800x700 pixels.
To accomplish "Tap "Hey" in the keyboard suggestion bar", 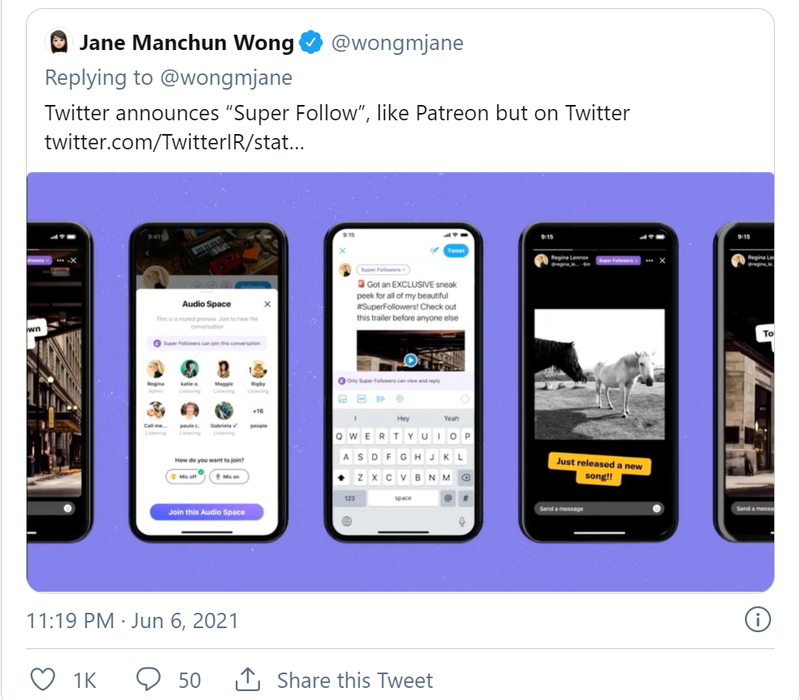I will click(x=403, y=417).
